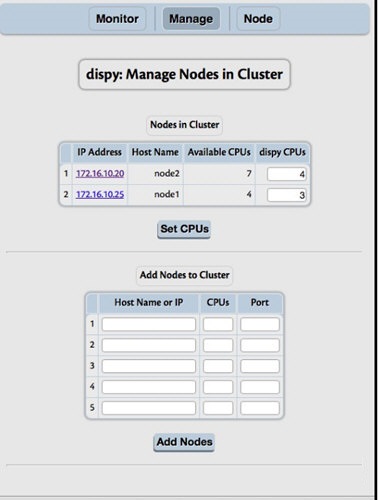
Task: Click the Host Name column header
Action: (155, 152)
